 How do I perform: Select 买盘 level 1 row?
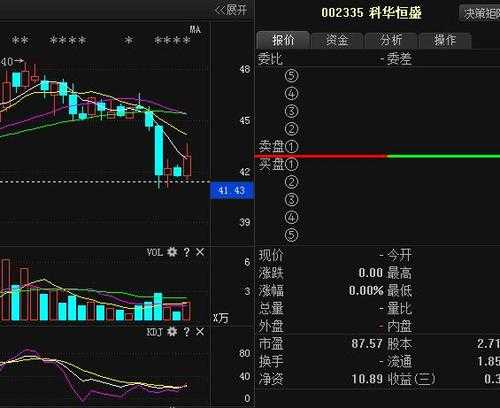pyautogui.click(x=378, y=164)
